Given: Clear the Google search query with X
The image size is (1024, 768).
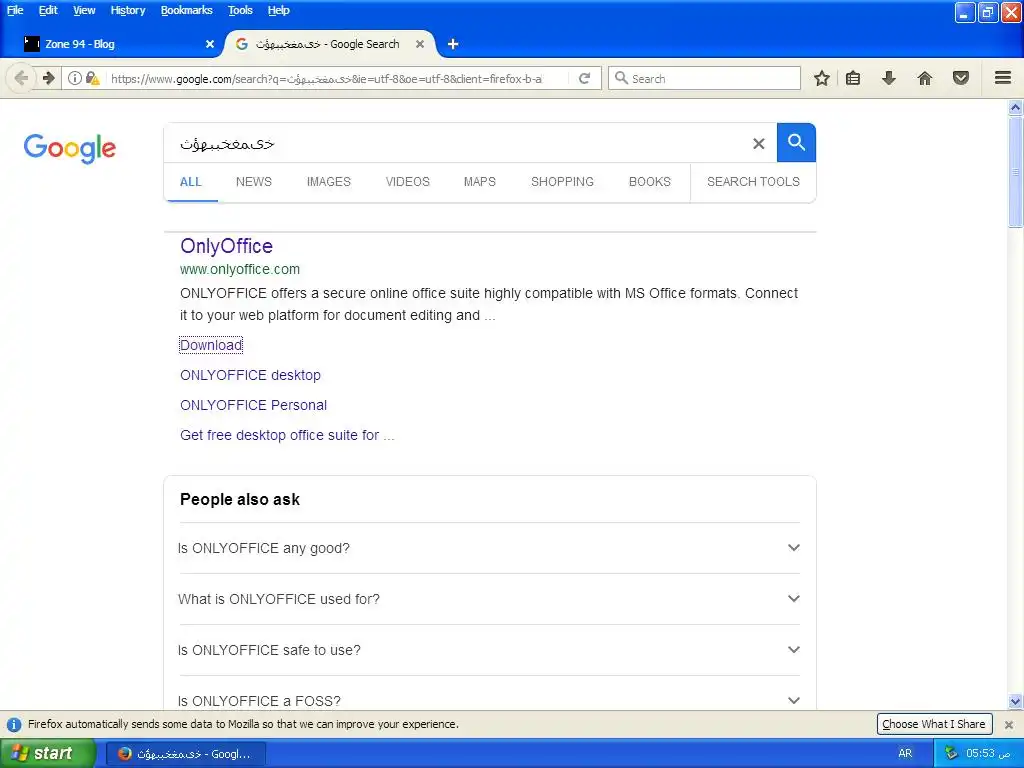Looking at the screenshot, I should click(758, 143).
